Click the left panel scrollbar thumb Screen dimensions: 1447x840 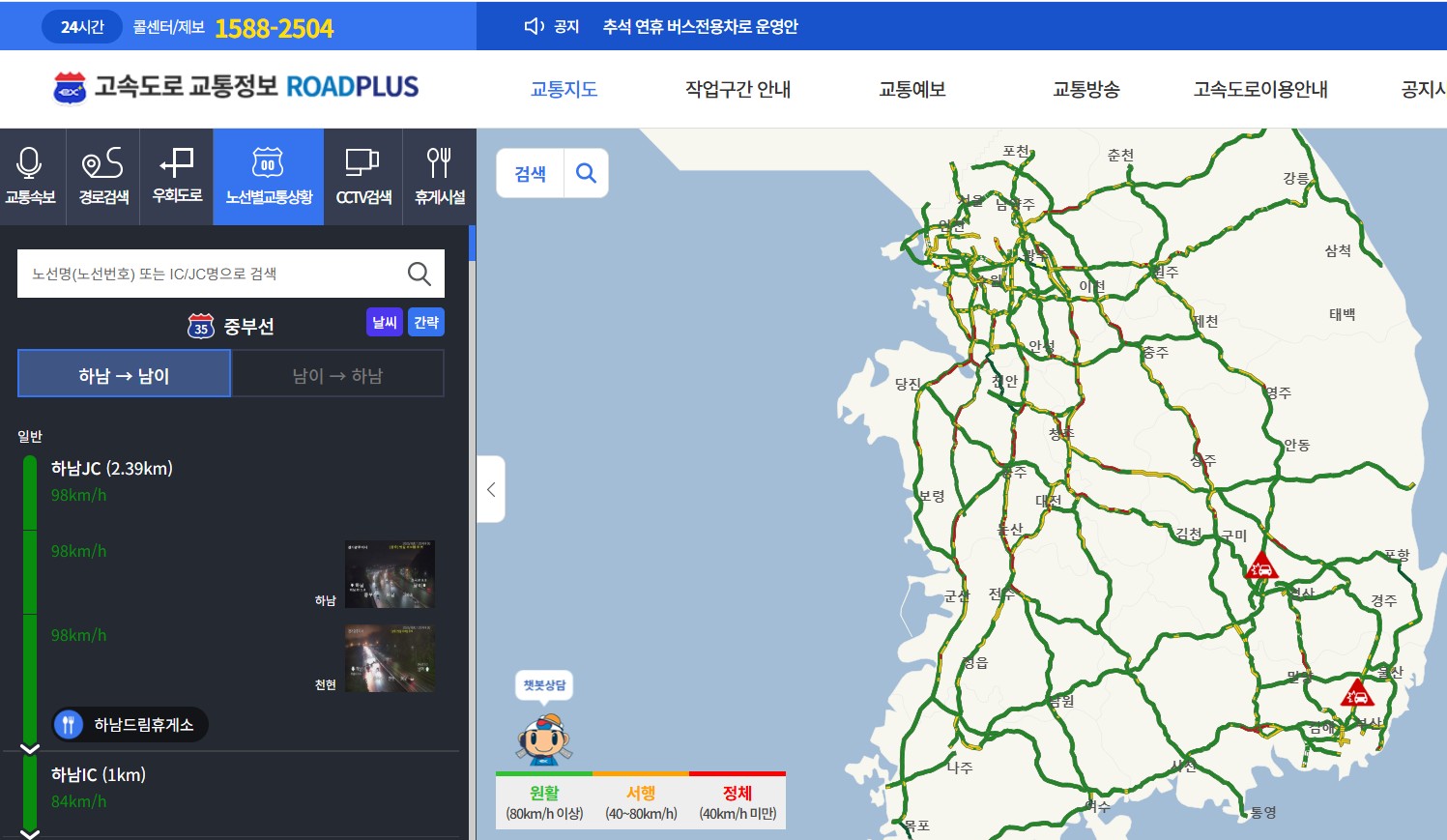[472, 244]
